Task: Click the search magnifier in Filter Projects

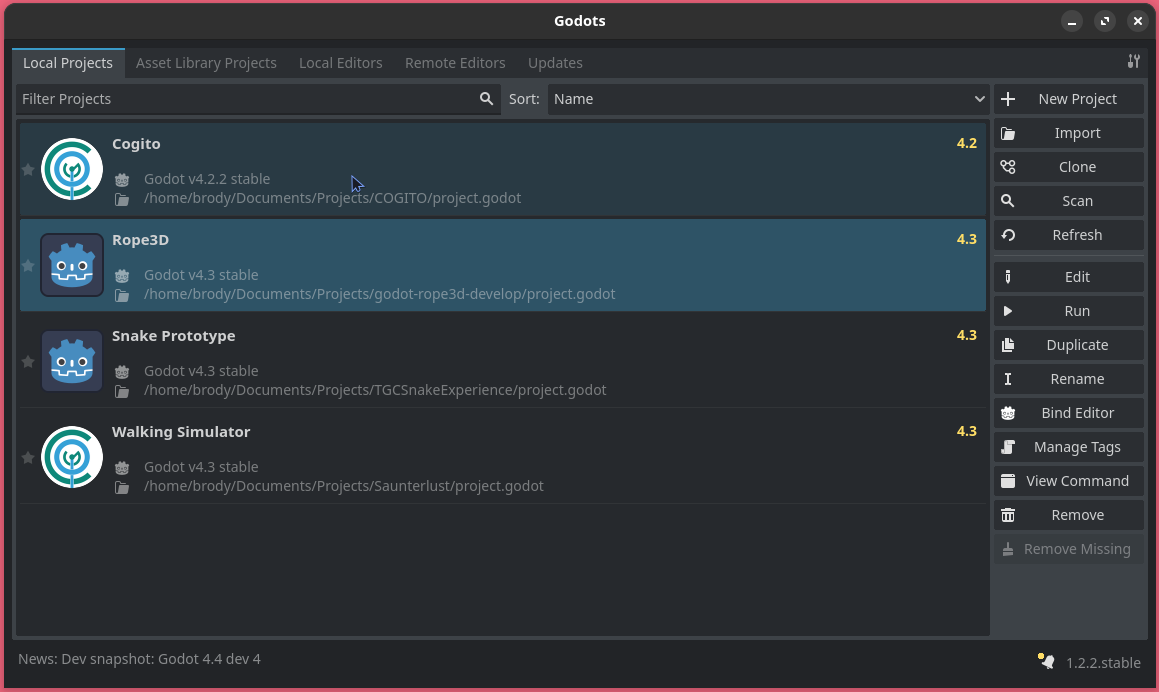Action: pos(486,99)
